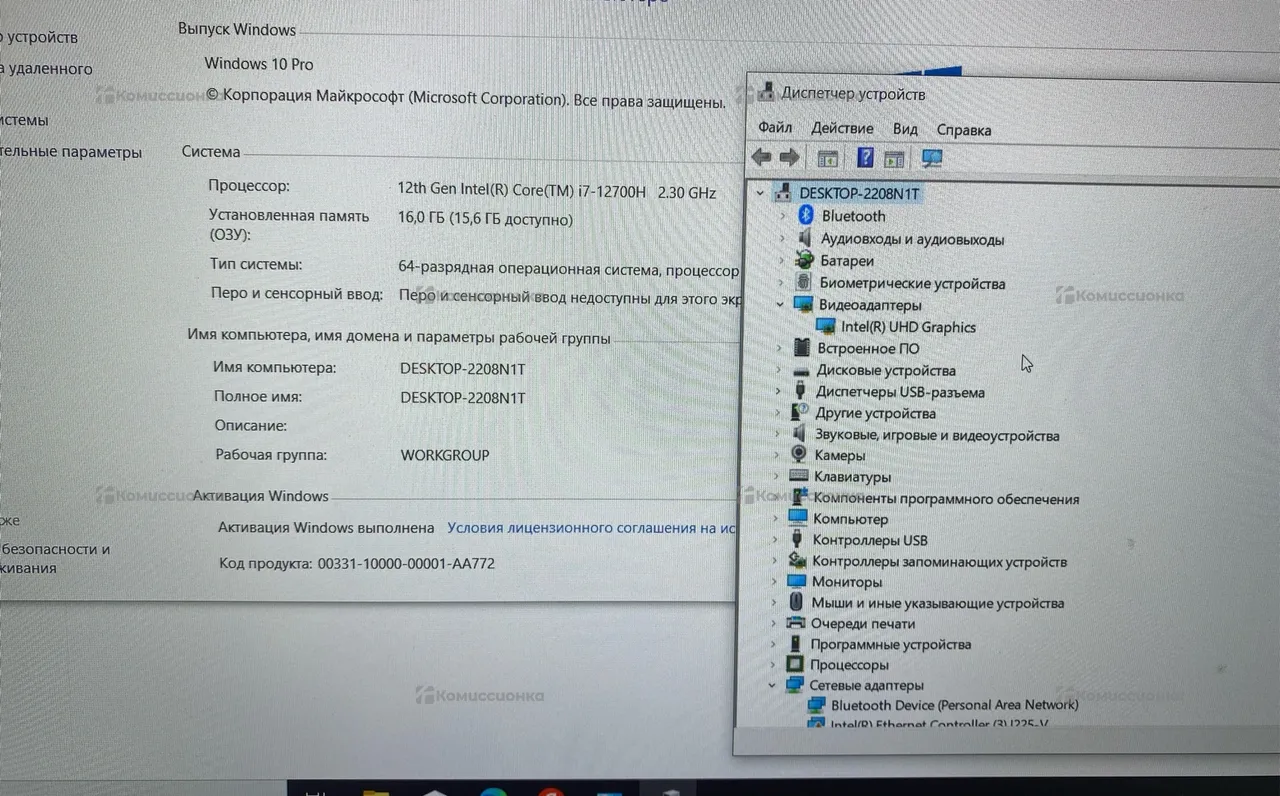Expand Контроллеры запоминающих устройств

point(775,561)
